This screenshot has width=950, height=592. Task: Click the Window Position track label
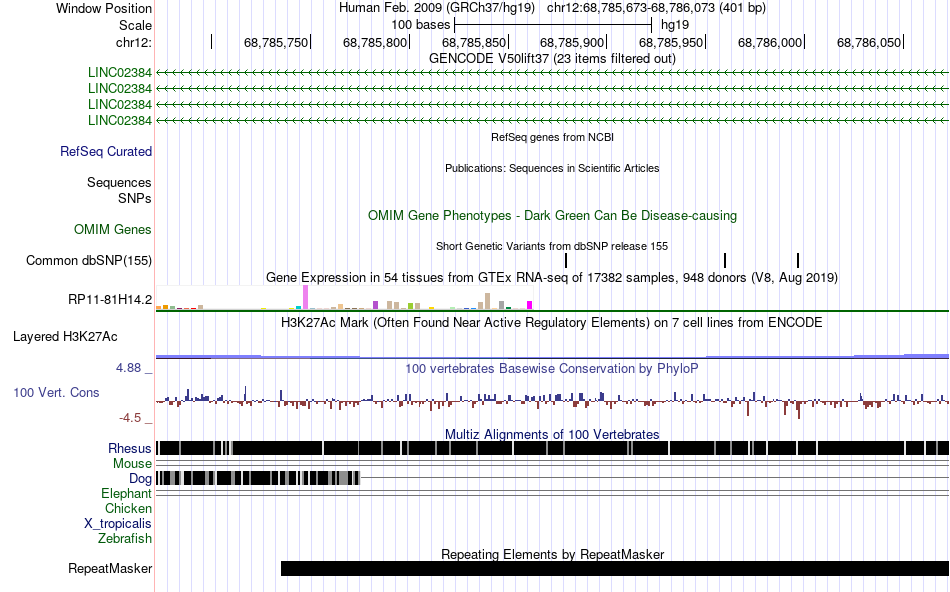pyautogui.click(x=104, y=8)
